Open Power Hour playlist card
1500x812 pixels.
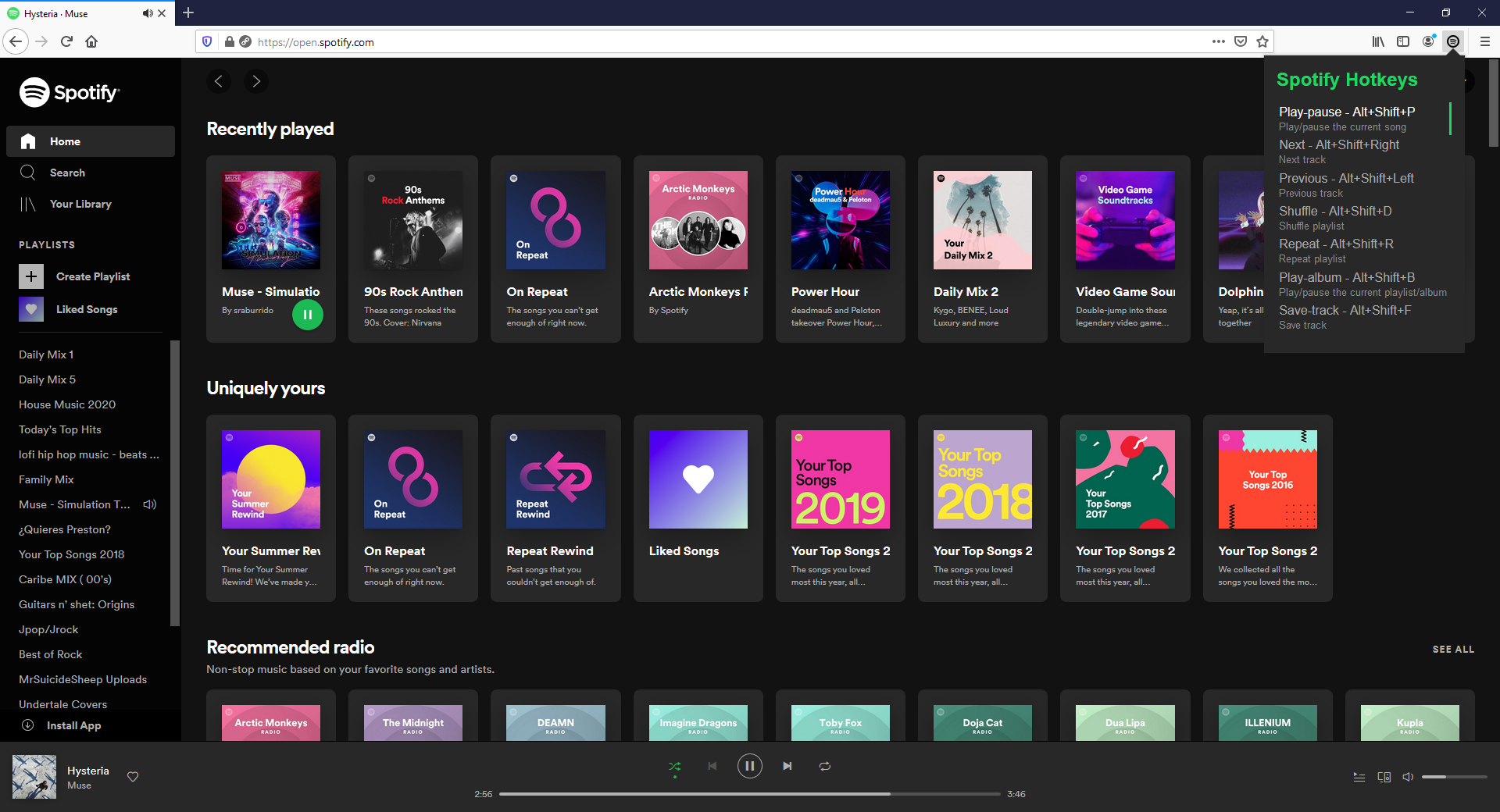841,249
